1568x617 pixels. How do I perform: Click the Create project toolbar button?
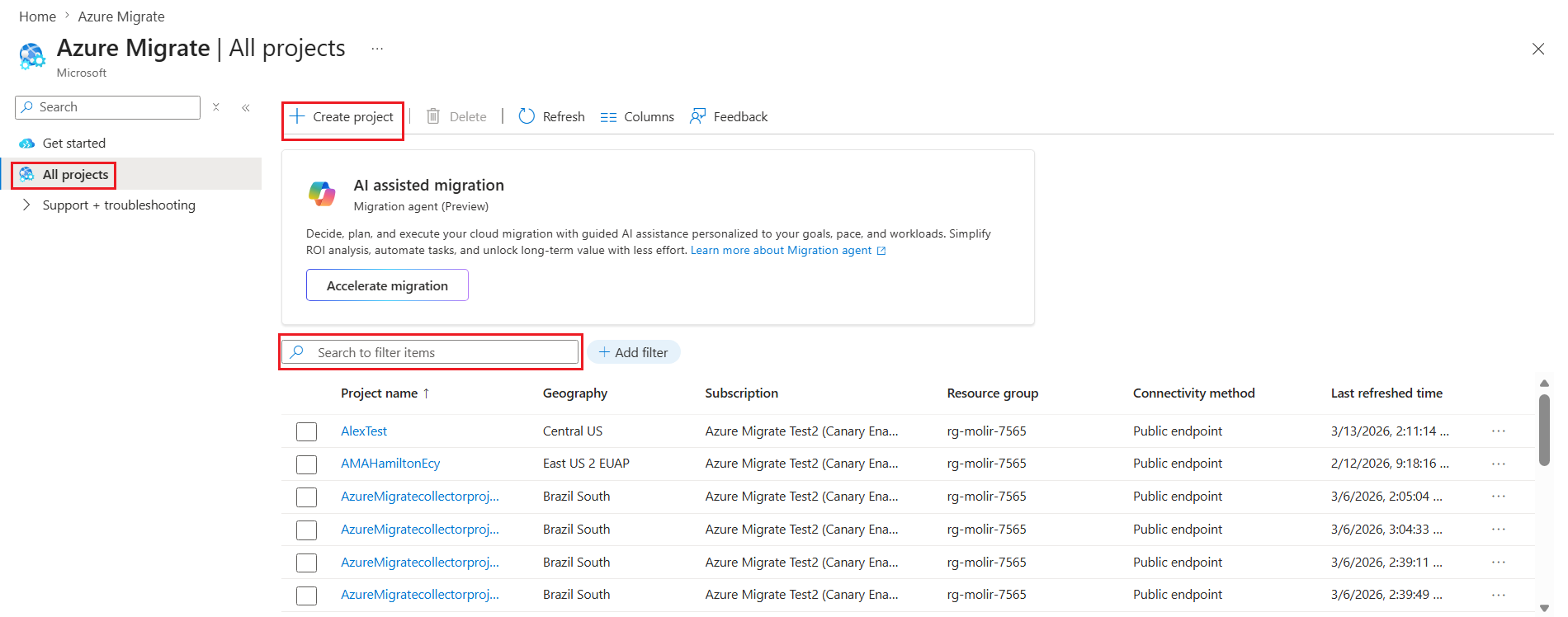342,117
